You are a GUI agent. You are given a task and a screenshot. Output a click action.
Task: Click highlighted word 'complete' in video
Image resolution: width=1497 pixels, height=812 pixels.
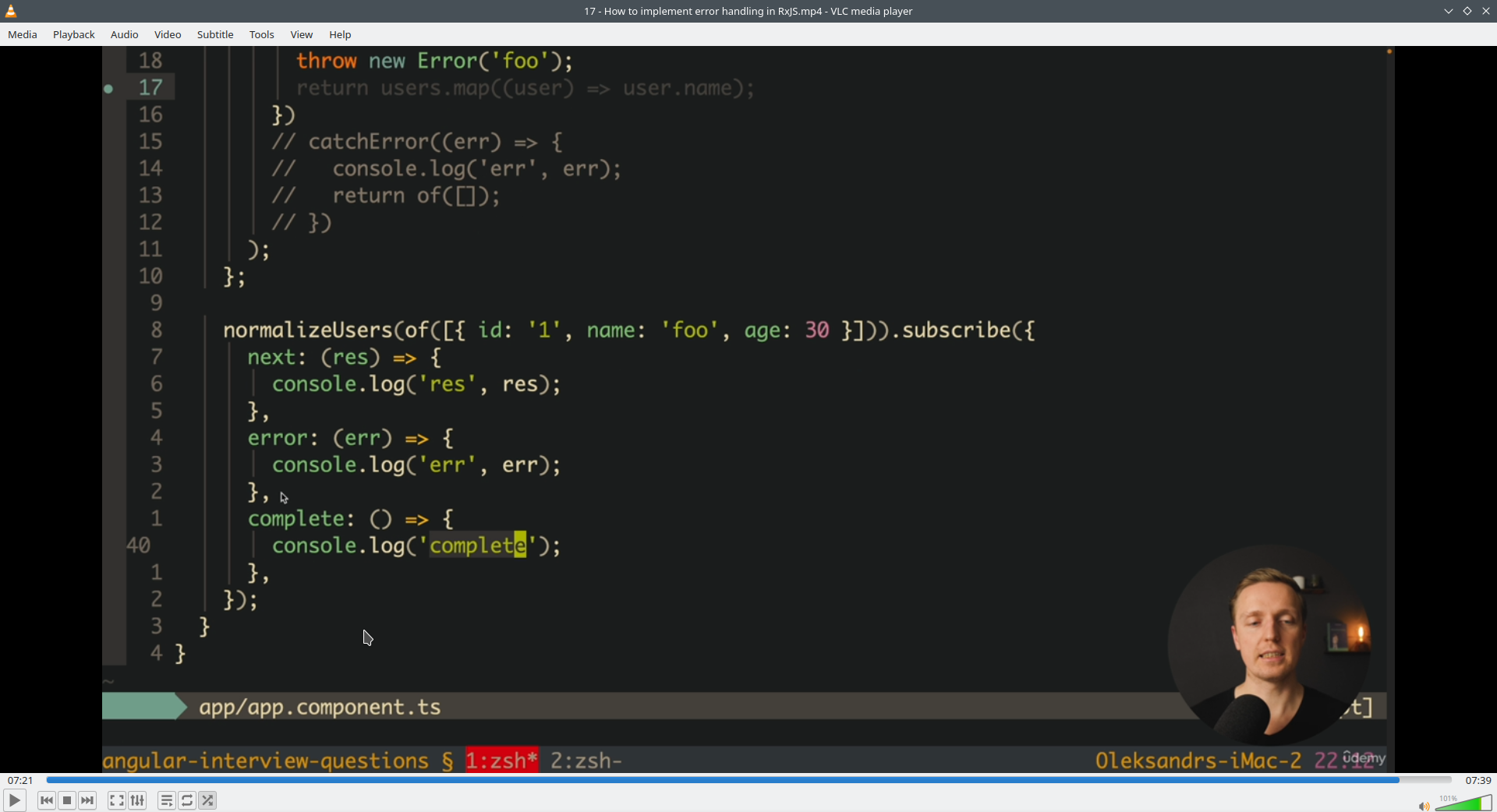click(478, 545)
